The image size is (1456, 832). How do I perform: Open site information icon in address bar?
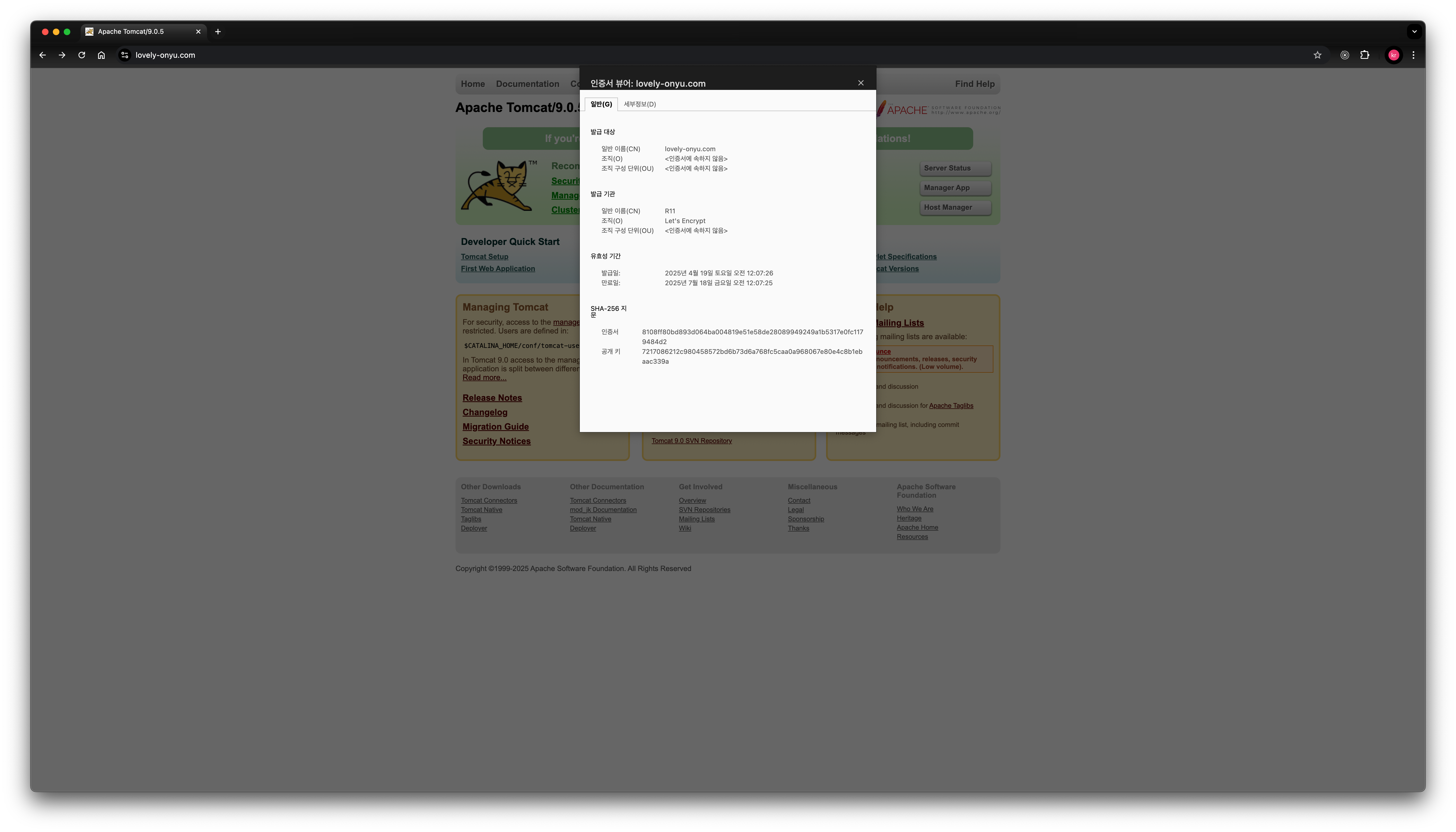[x=125, y=55]
